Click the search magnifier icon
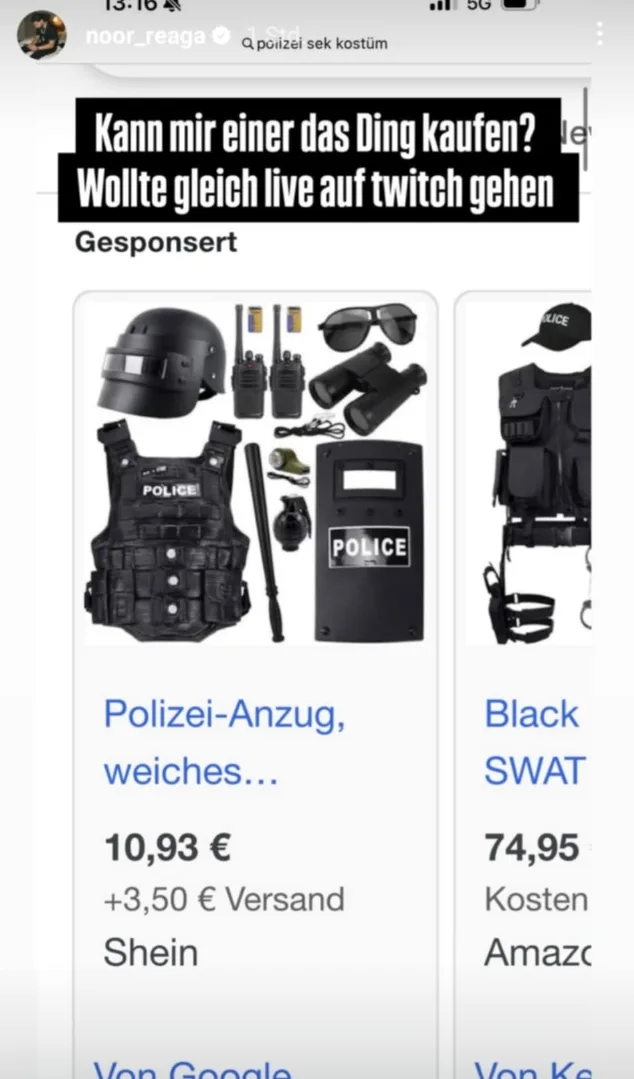Screen dimensions: 634x1079 coord(247,44)
